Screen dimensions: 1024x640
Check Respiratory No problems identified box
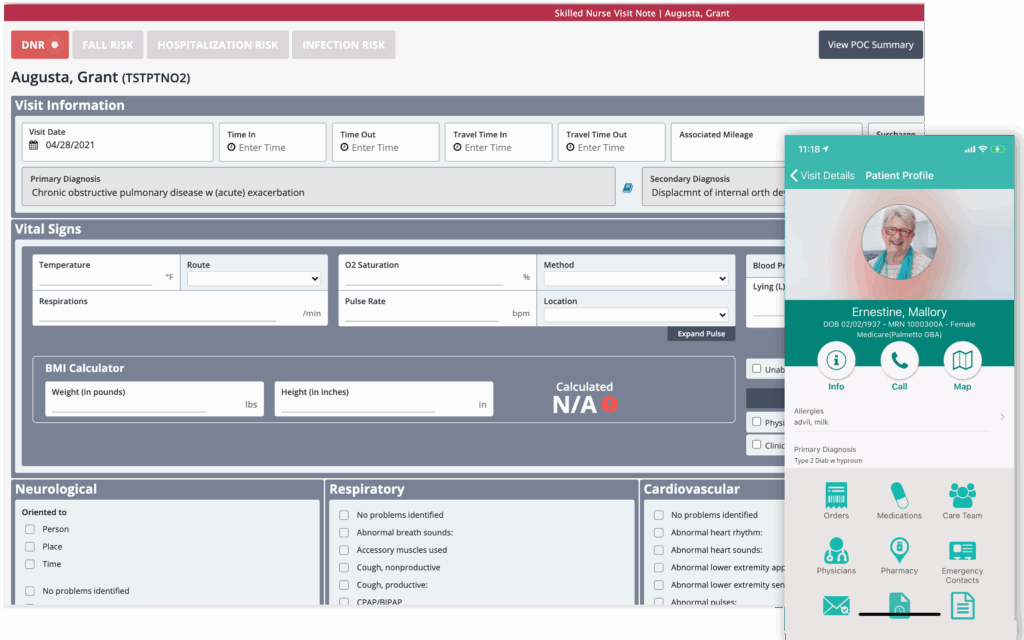pyautogui.click(x=345, y=515)
